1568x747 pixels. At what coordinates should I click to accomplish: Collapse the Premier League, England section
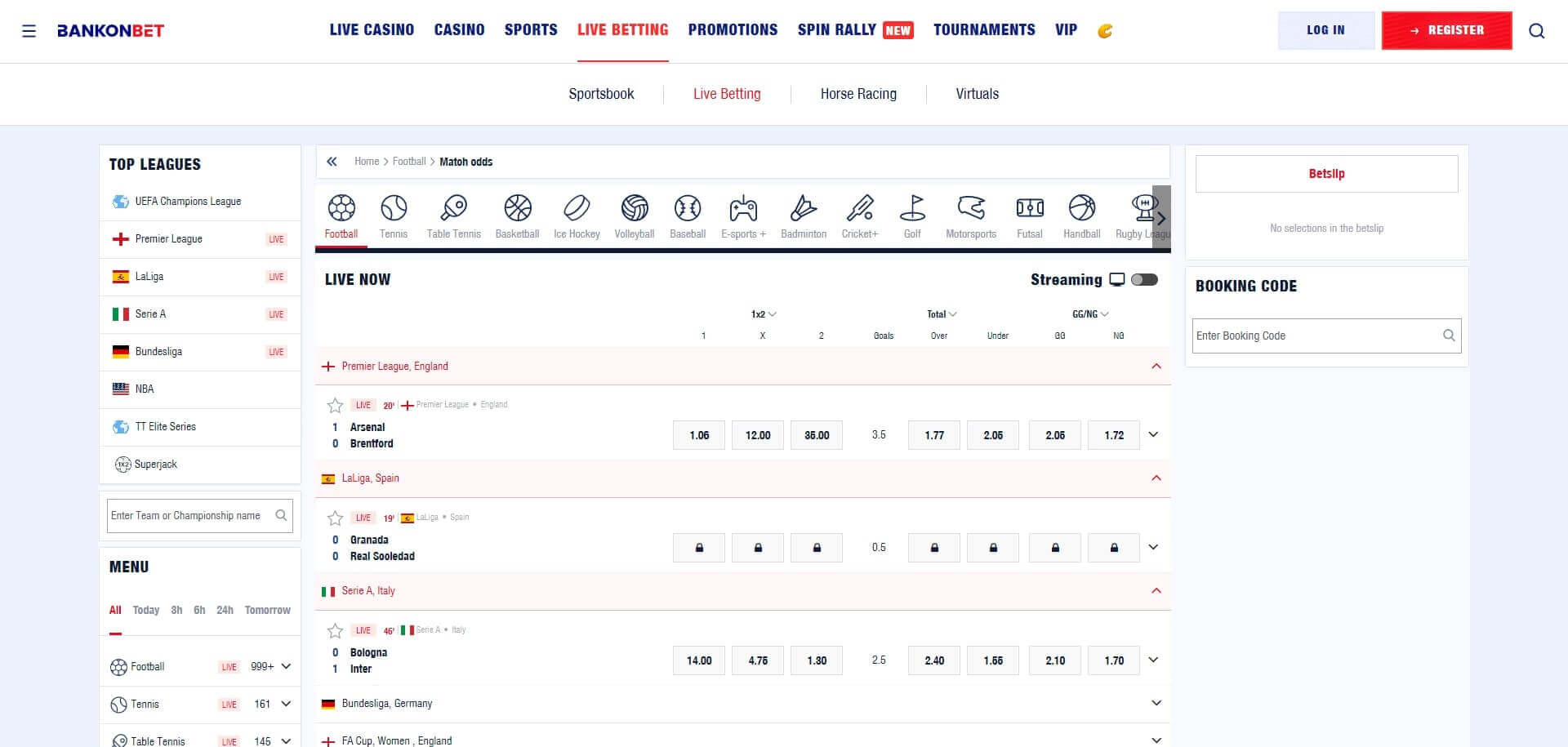tap(1156, 366)
